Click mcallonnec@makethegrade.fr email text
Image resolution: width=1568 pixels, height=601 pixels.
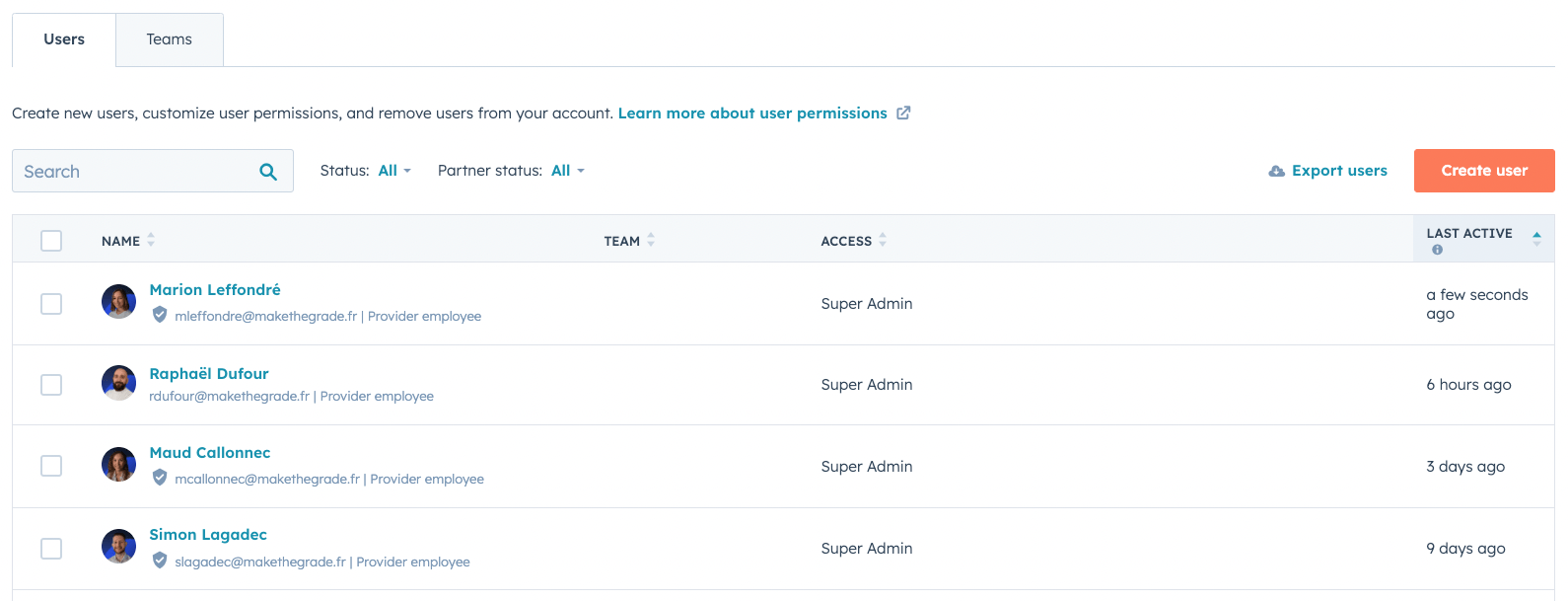tap(267, 480)
